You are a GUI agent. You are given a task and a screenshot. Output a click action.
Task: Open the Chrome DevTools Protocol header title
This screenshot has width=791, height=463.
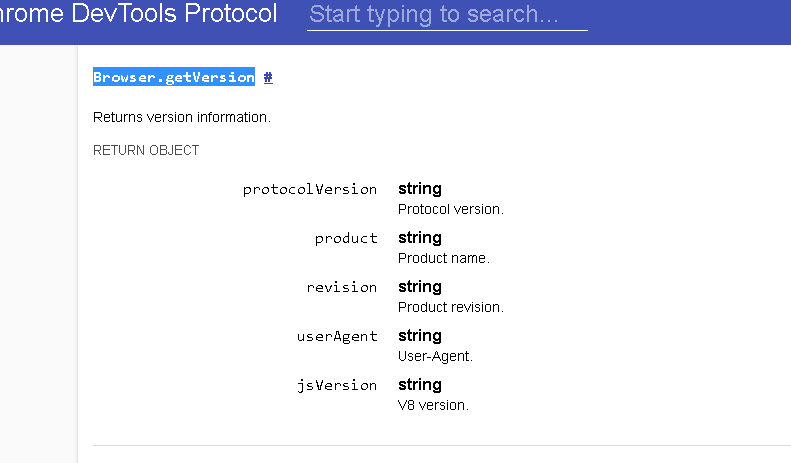click(x=139, y=16)
